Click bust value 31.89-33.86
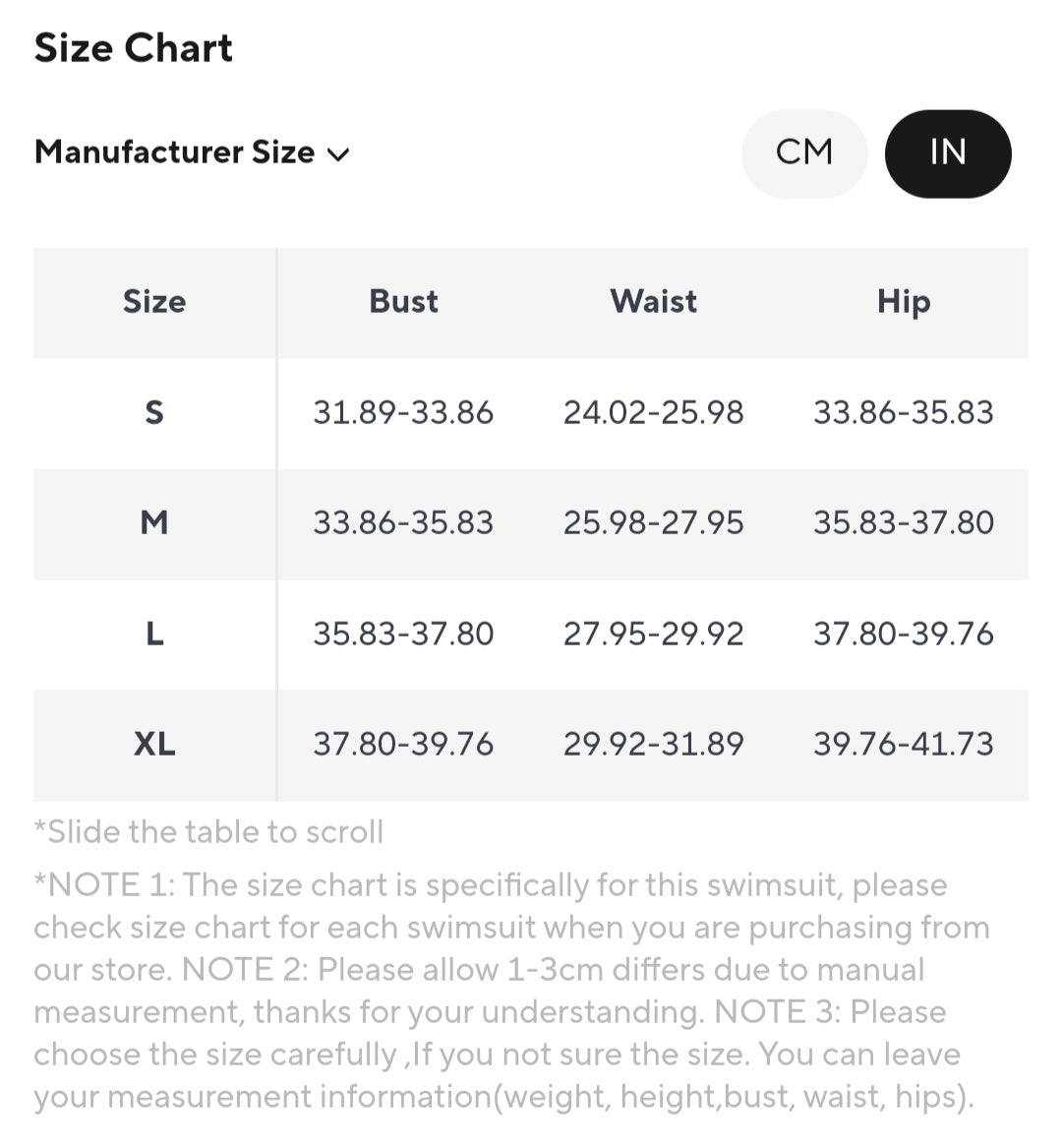This screenshot has height=1148, width=1062. (403, 412)
